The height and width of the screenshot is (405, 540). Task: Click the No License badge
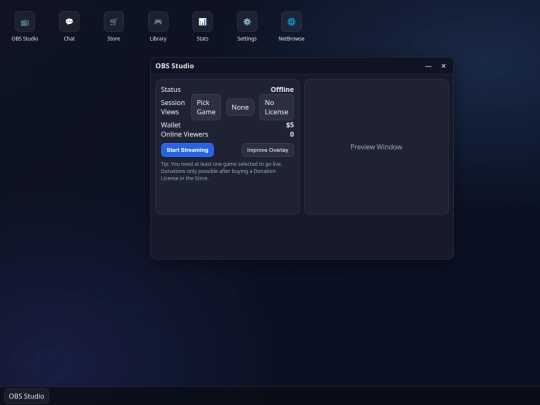click(x=276, y=107)
